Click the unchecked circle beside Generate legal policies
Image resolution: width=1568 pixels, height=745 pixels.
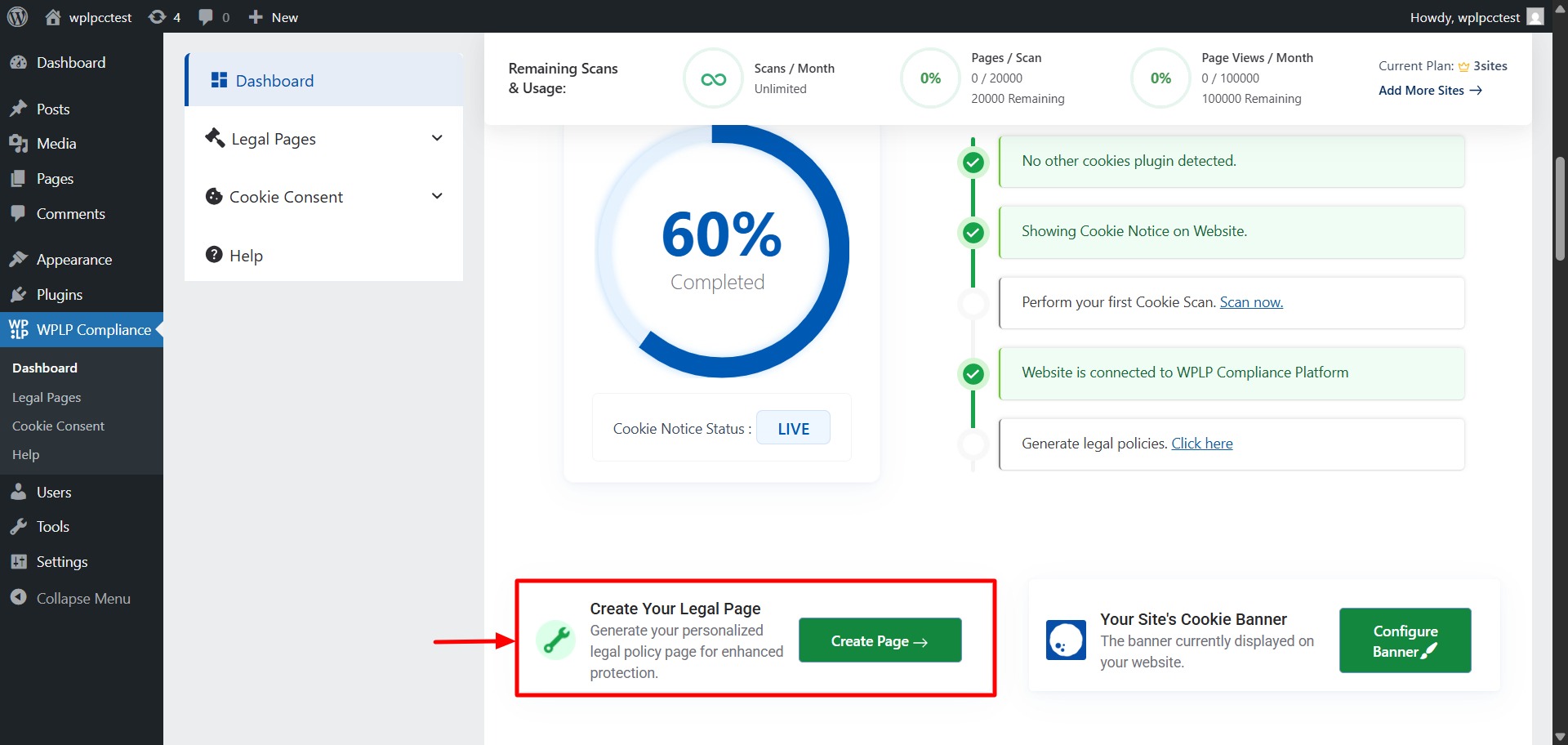pyautogui.click(x=973, y=444)
